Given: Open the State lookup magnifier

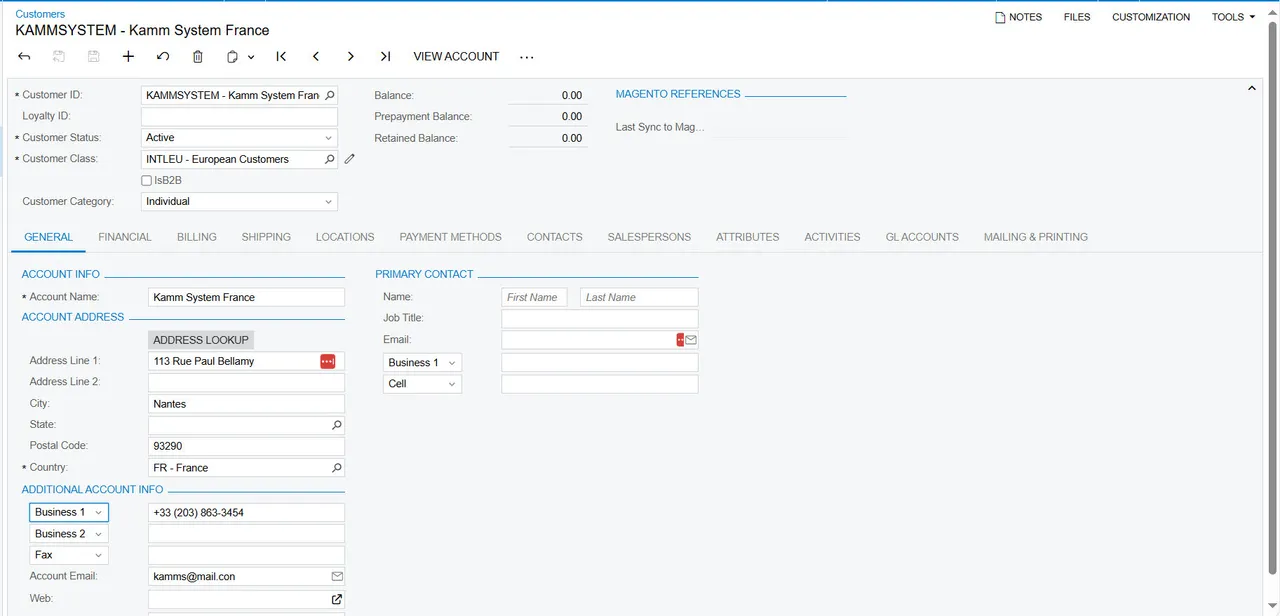Looking at the screenshot, I should point(337,425).
